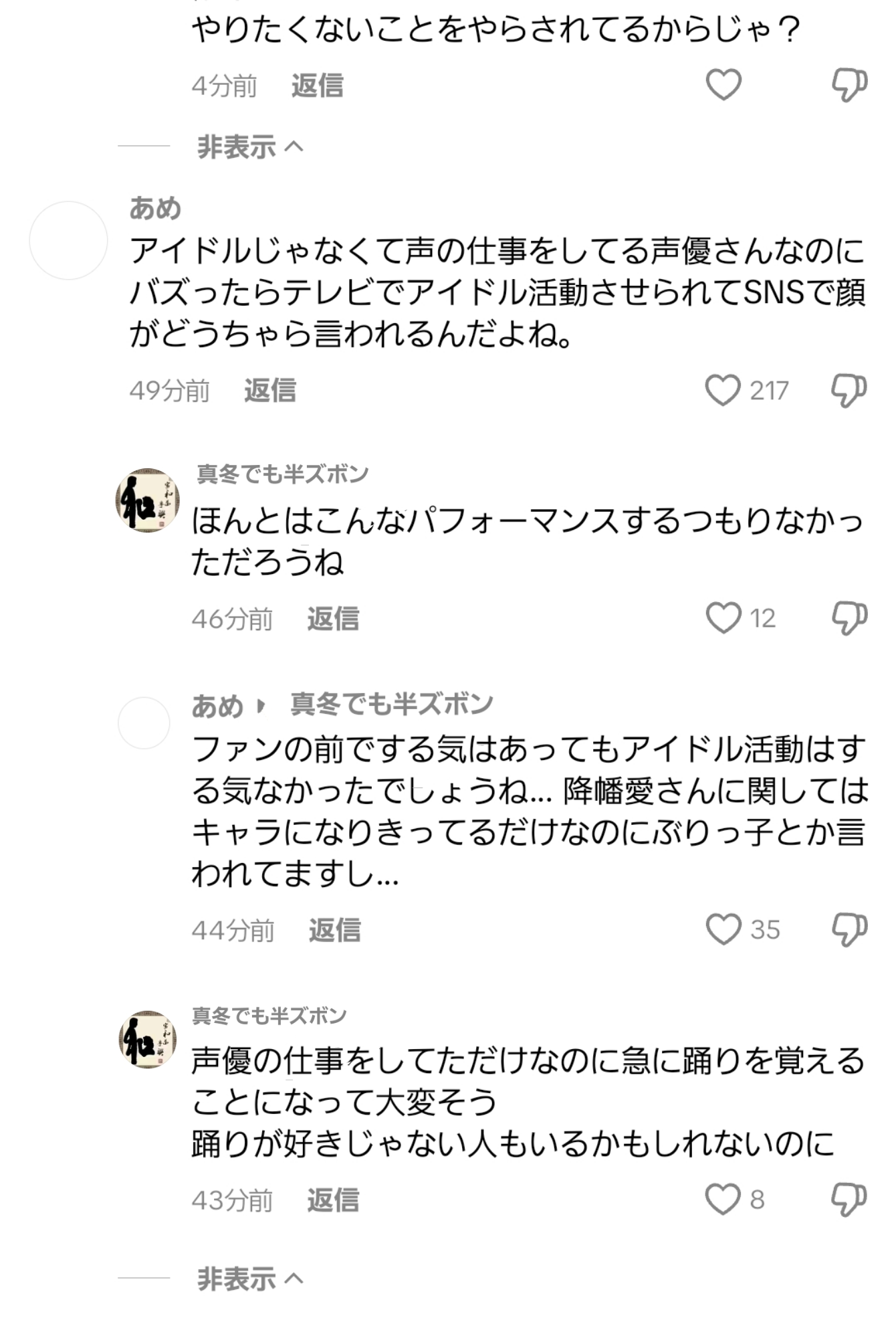
Task: Collapse replies with bottom 非表示 toggle
Action: tap(250, 1279)
